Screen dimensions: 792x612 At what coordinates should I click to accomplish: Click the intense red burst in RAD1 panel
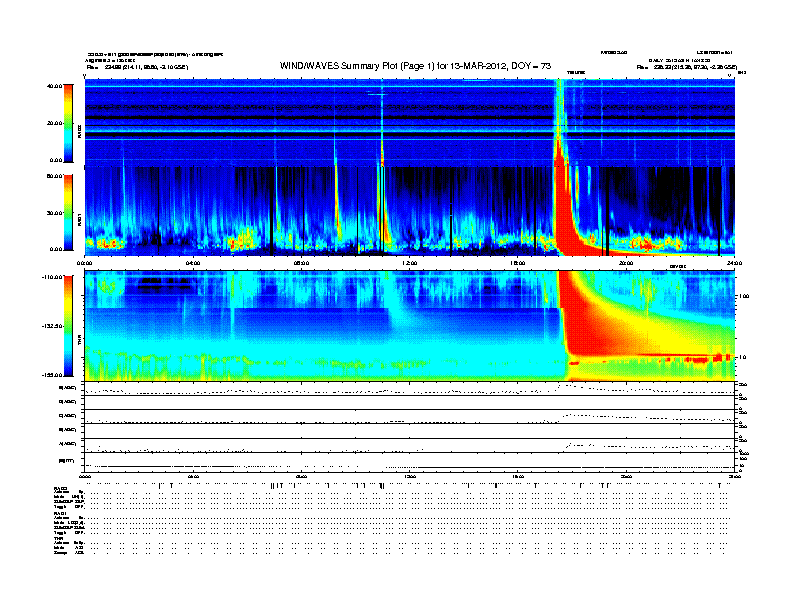tap(564, 212)
